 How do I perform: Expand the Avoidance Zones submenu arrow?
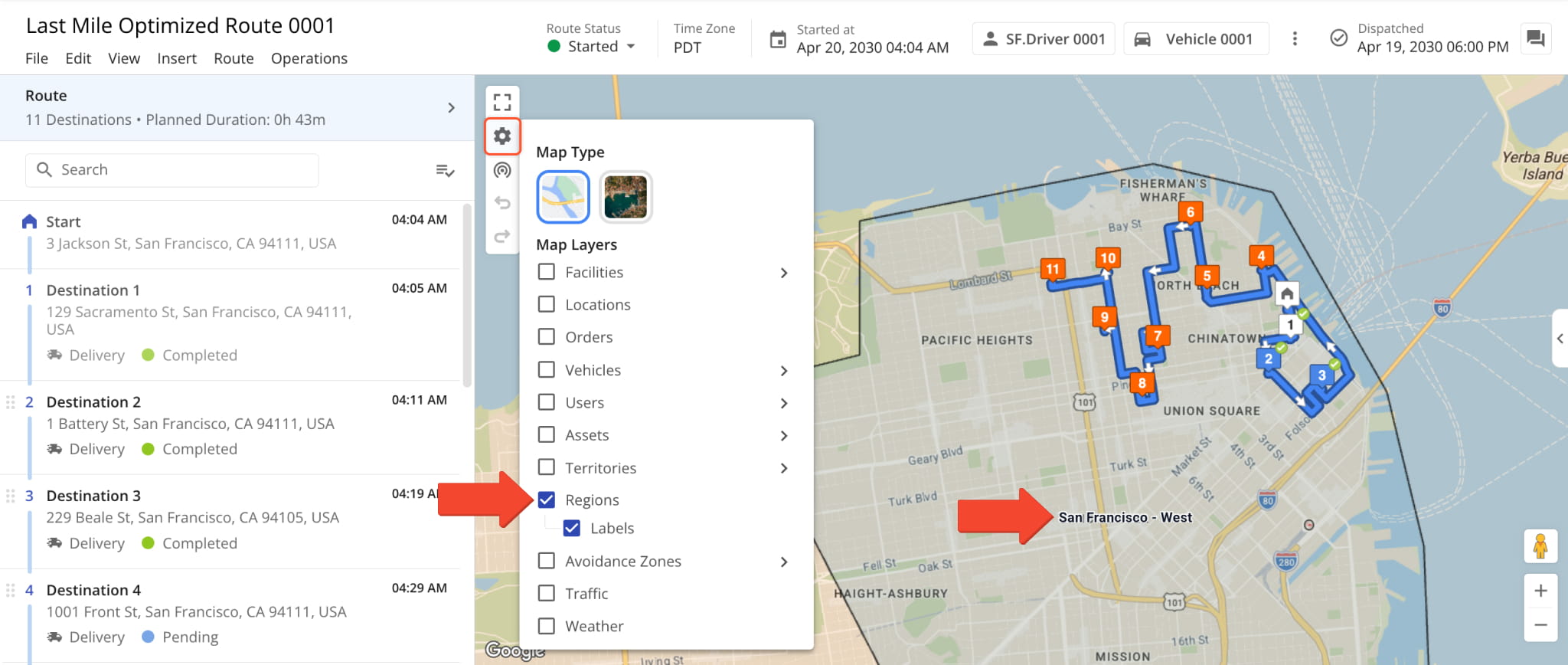pos(784,562)
